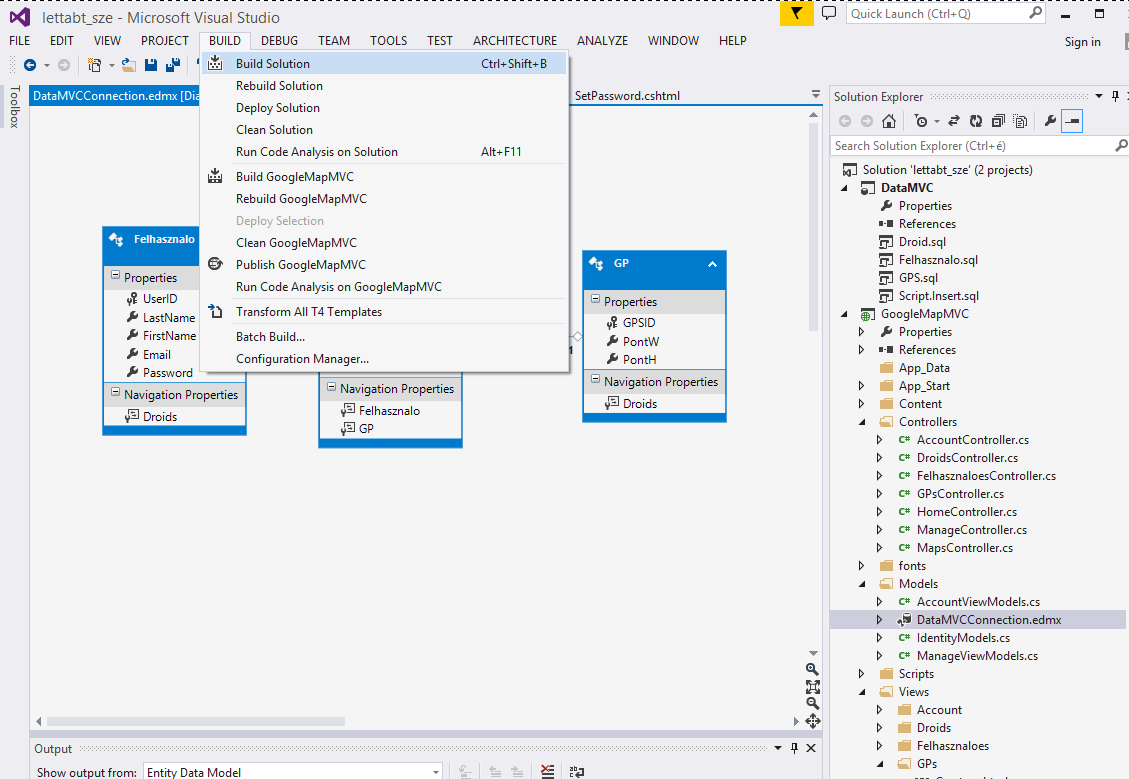
Task: Open HomeController.cs in Solution Explorer
Action: tap(966, 512)
